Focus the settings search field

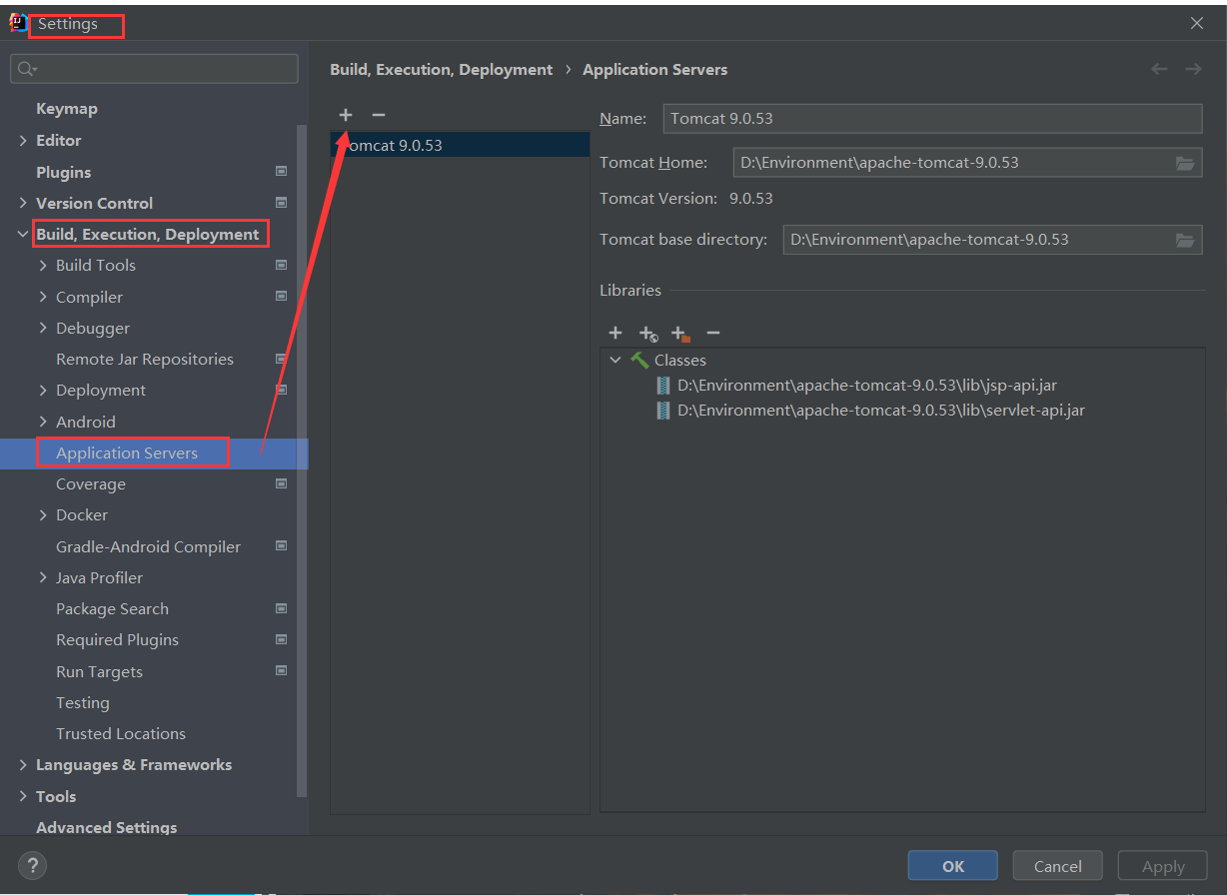pos(154,69)
